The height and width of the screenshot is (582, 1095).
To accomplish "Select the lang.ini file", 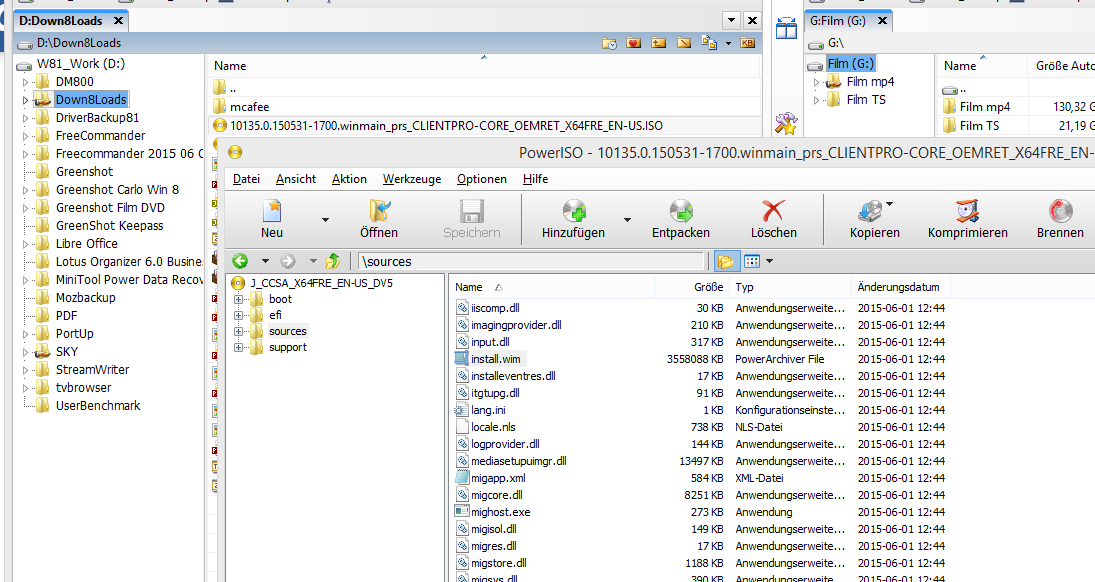I will [x=488, y=410].
